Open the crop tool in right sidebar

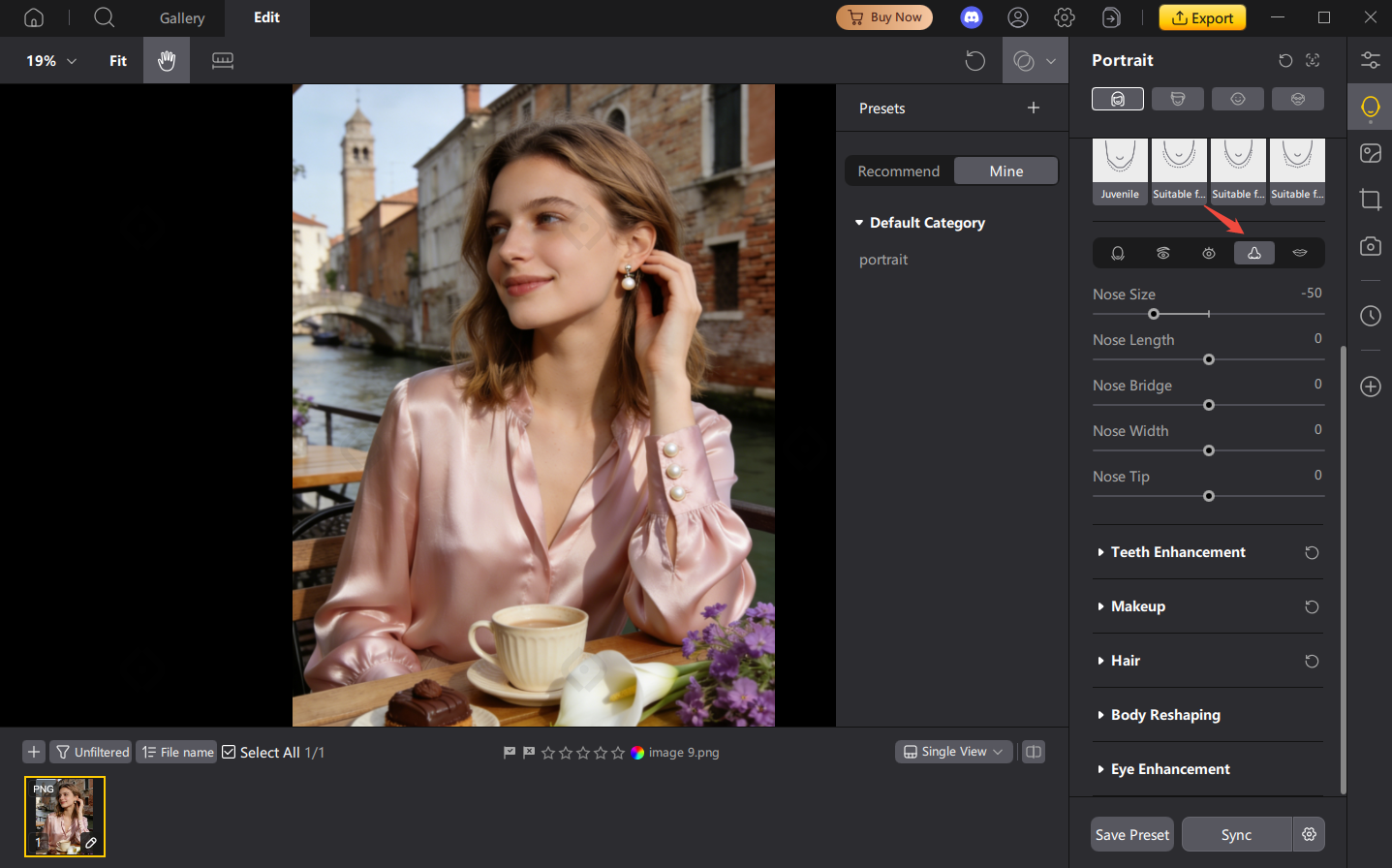[x=1370, y=200]
